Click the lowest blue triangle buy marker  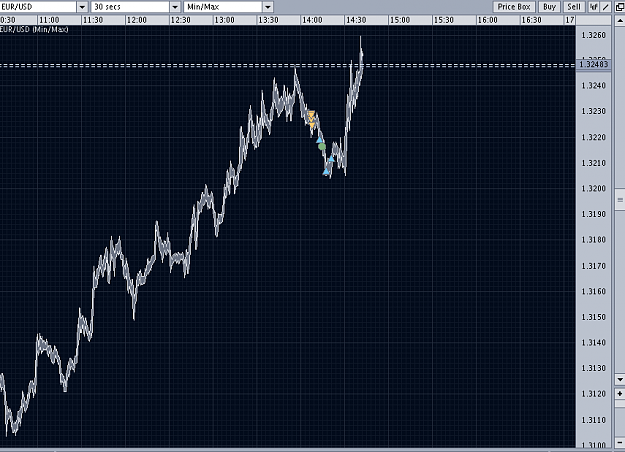[326, 171]
